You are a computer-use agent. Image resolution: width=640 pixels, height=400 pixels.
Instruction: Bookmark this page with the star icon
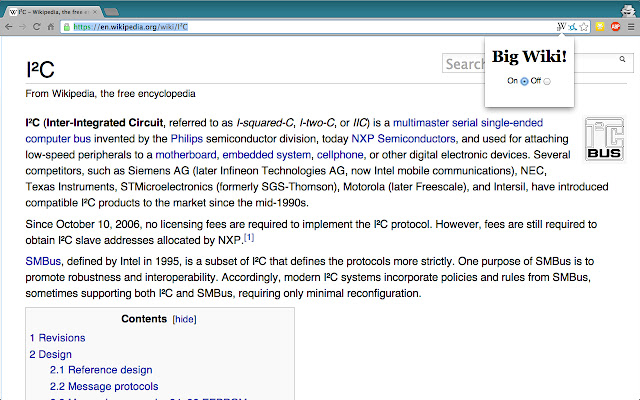[584, 27]
